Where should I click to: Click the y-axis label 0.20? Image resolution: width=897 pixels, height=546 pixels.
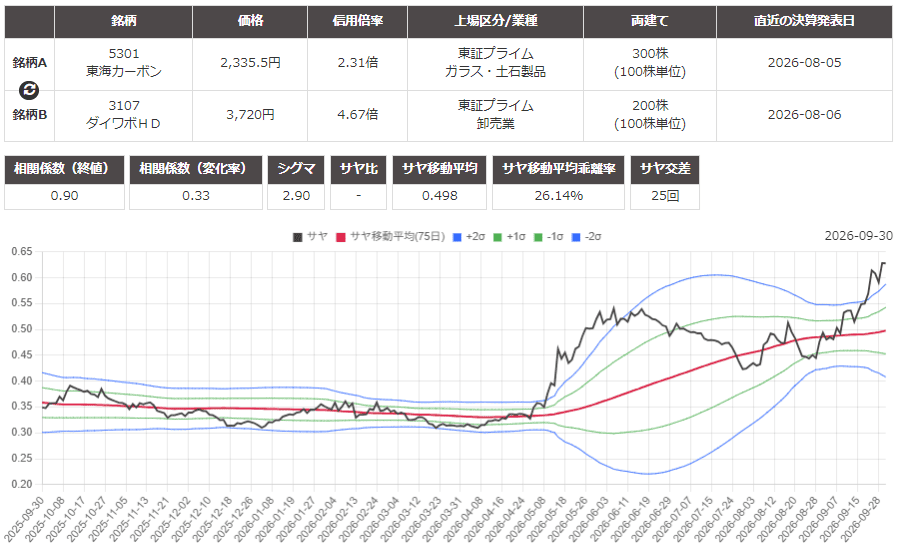tap(22, 484)
